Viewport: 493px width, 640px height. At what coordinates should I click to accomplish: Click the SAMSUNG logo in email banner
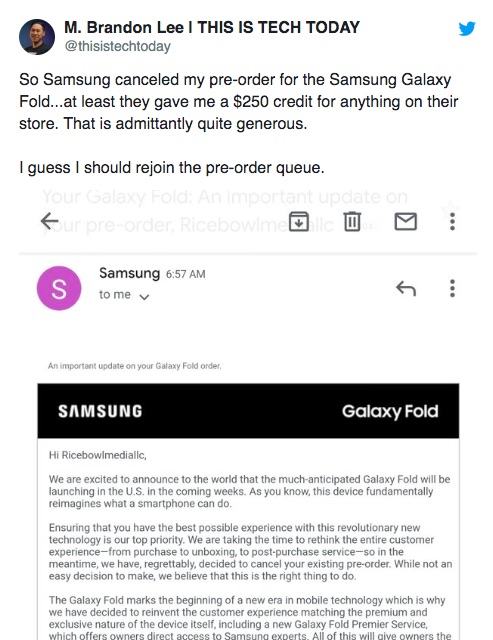pos(100,411)
